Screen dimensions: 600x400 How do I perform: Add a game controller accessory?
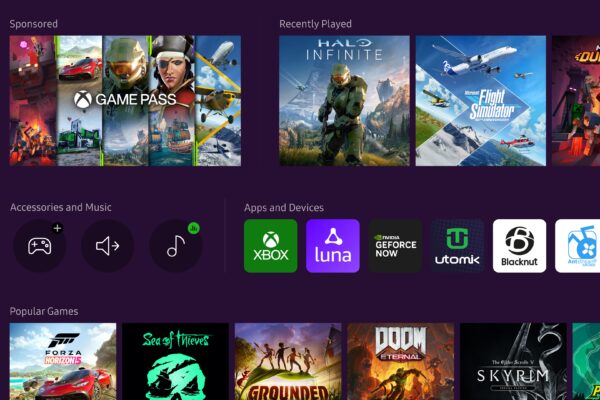40,246
